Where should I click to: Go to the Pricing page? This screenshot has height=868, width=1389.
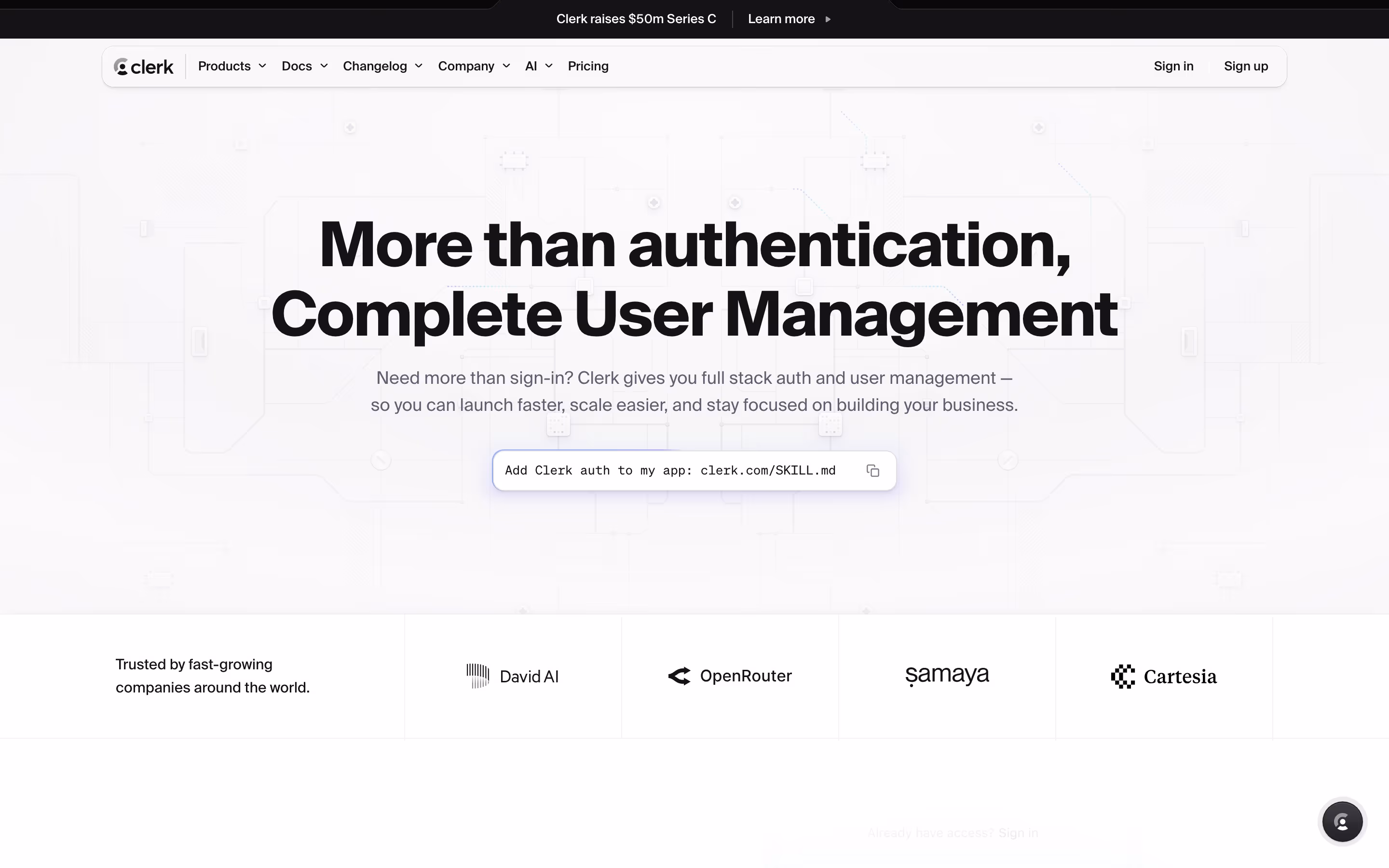tap(588, 67)
